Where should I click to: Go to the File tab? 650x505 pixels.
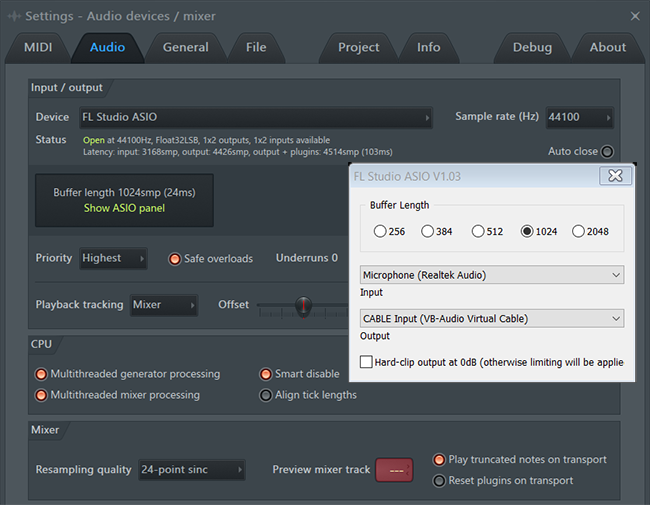[256, 47]
